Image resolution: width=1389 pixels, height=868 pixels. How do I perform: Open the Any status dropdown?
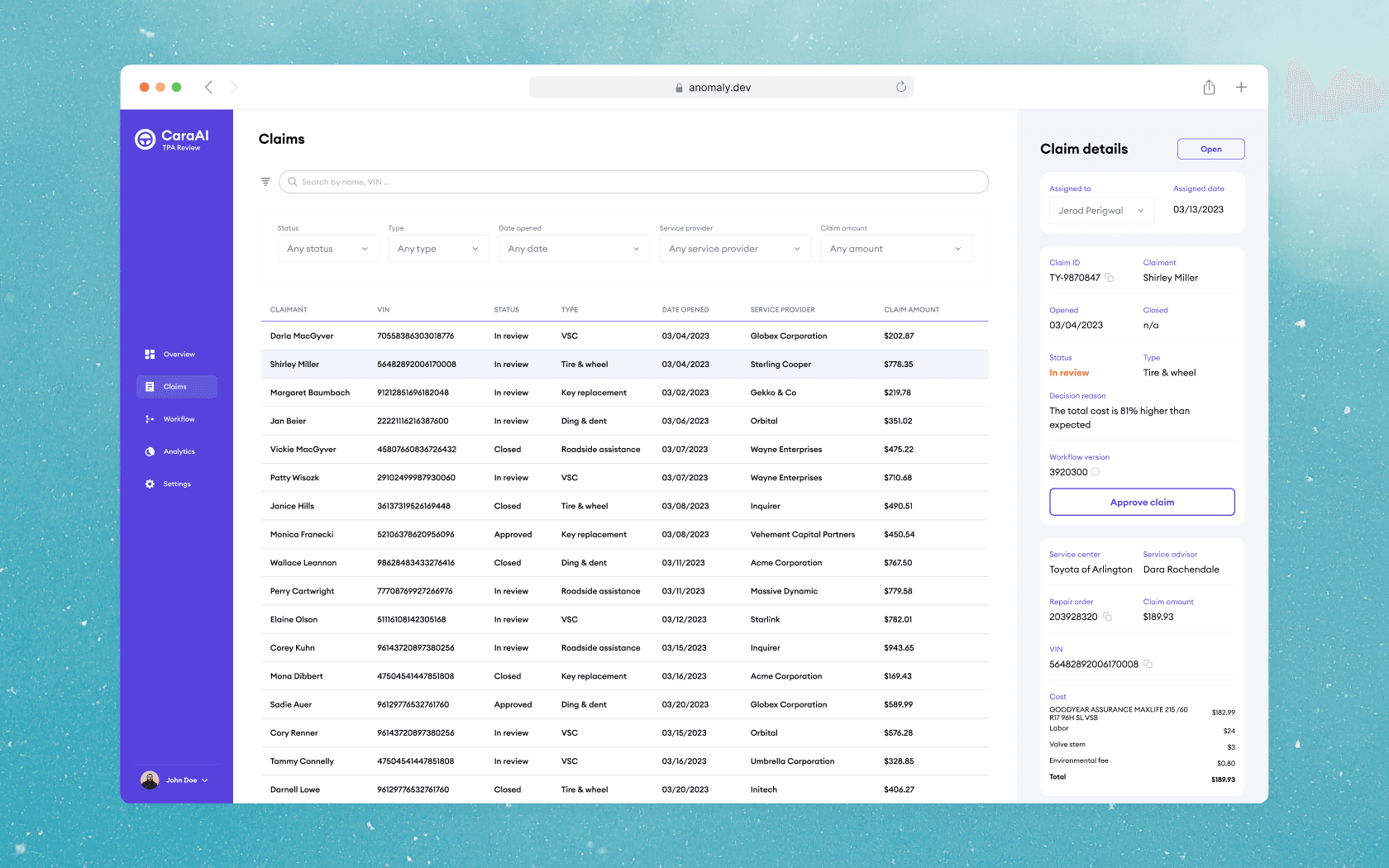(328, 249)
